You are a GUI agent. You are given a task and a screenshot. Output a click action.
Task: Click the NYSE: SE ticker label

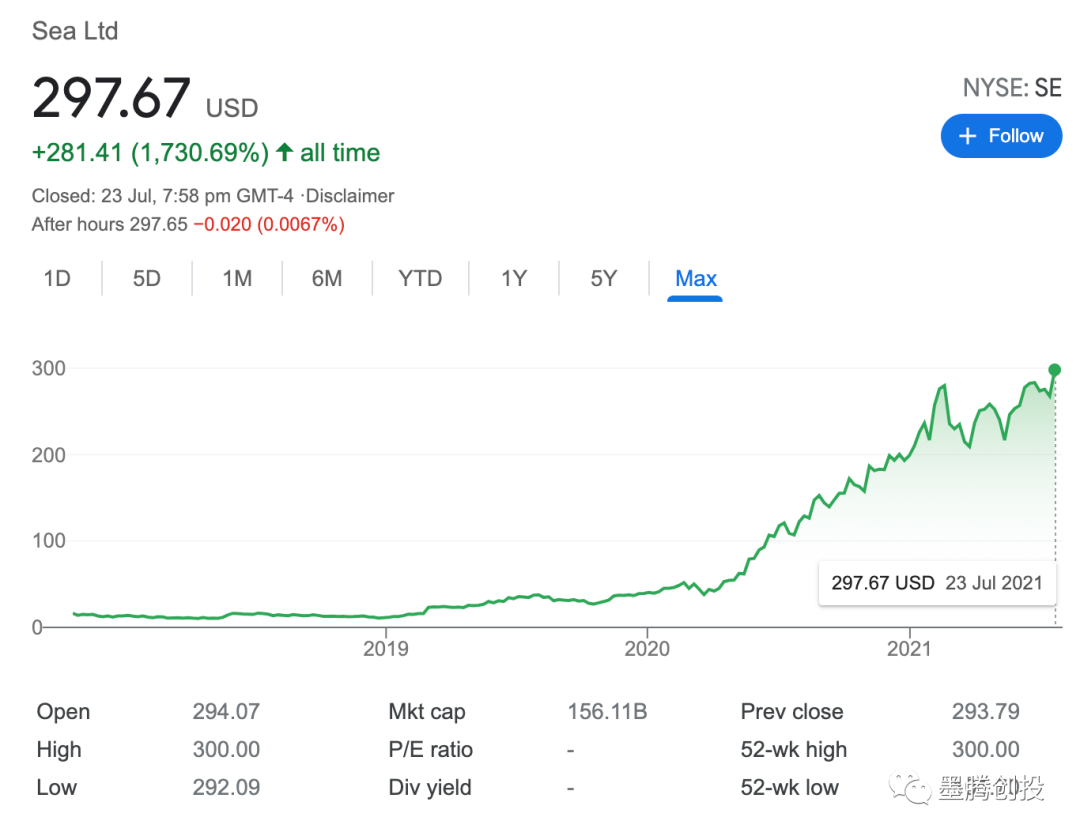tap(1011, 88)
